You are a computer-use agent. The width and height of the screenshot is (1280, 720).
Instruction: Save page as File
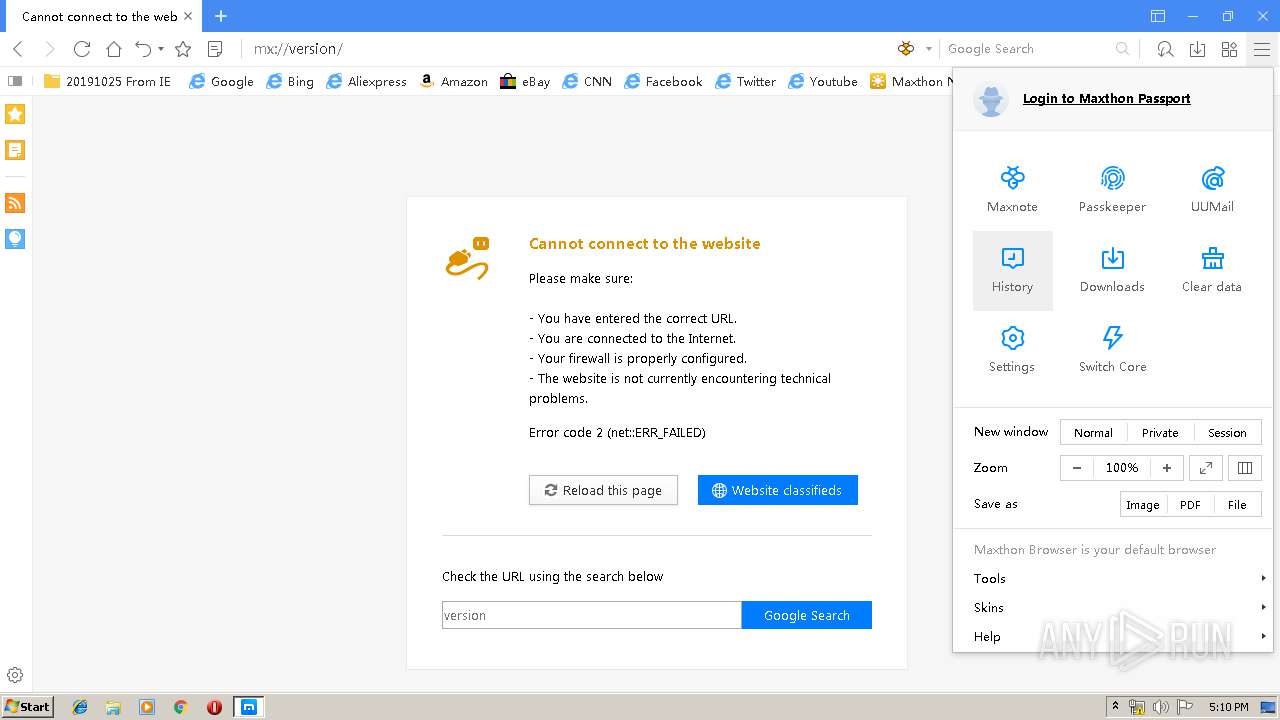[1237, 504]
